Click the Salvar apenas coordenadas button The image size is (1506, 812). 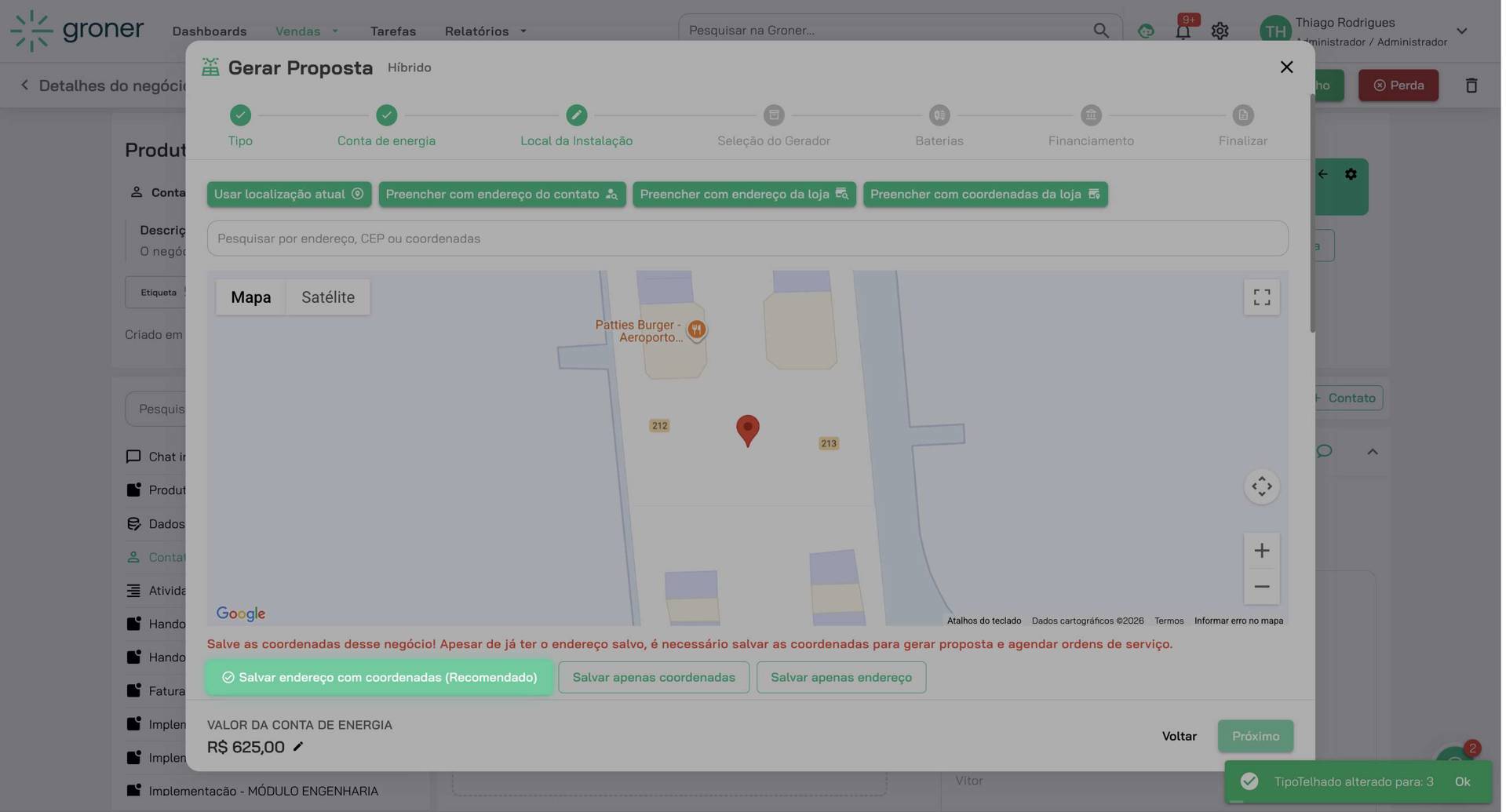click(x=653, y=676)
